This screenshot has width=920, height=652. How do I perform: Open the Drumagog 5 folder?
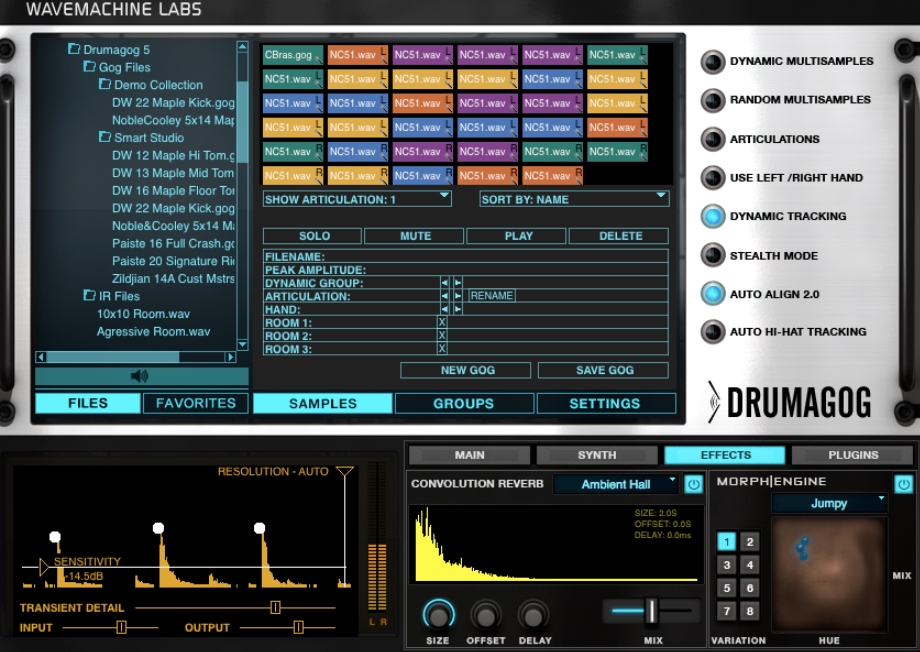[x=109, y=49]
